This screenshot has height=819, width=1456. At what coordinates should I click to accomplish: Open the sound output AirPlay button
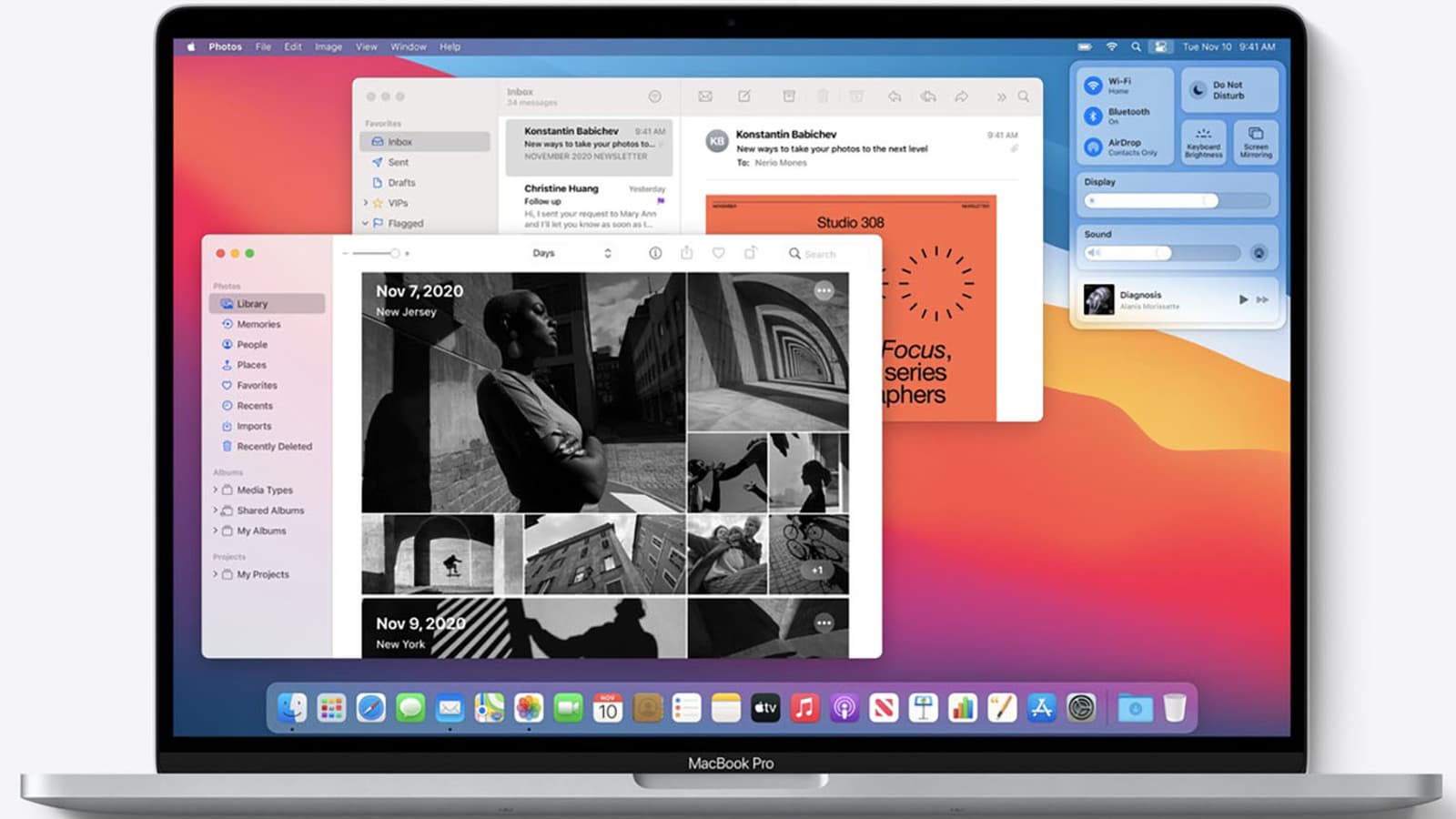pyautogui.click(x=1259, y=253)
